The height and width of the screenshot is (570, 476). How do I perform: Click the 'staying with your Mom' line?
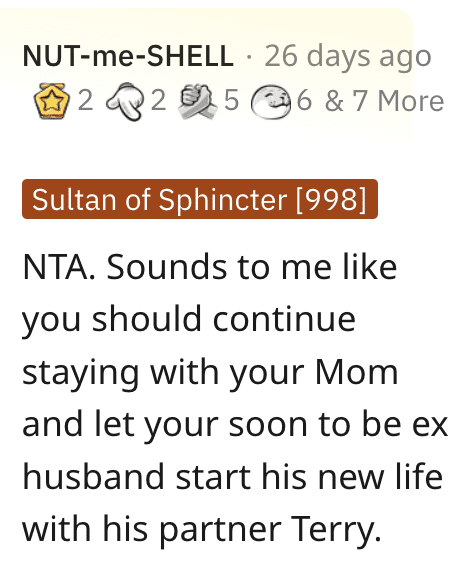point(210,373)
